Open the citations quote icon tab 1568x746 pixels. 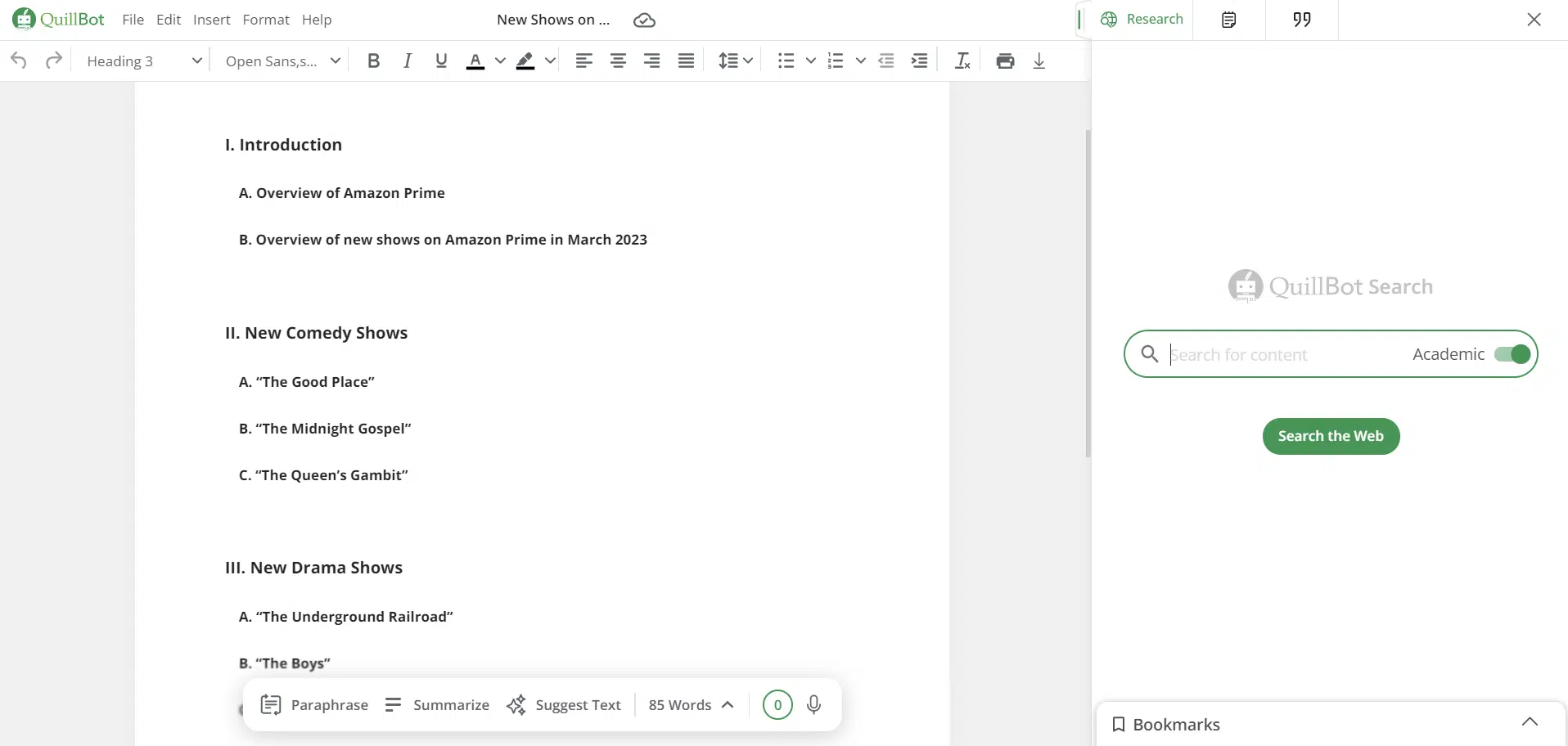pos(1301,20)
